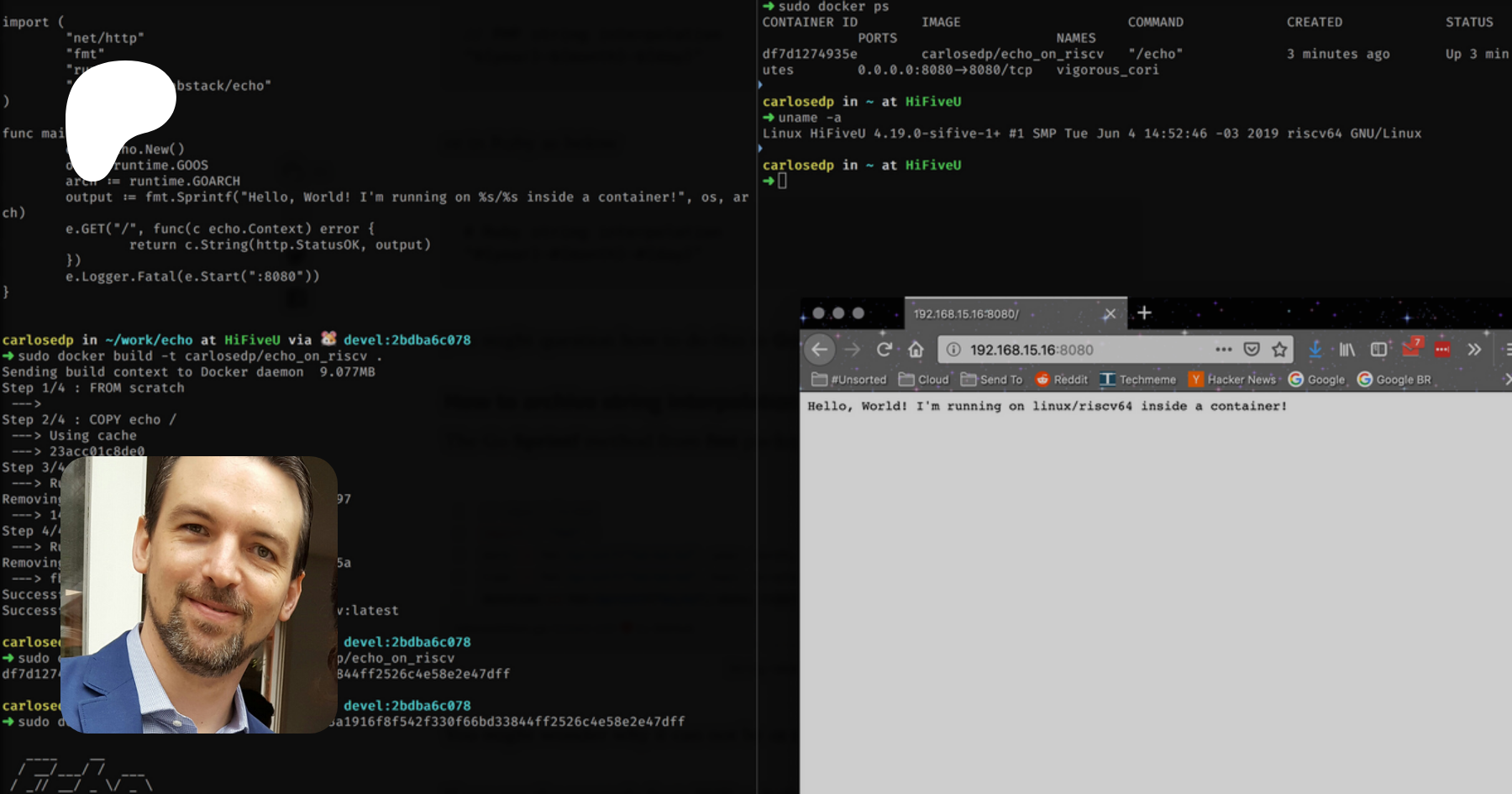Show site information for 192.168.15.16
This screenshot has height=794, width=1512.
(x=953, y=350)
